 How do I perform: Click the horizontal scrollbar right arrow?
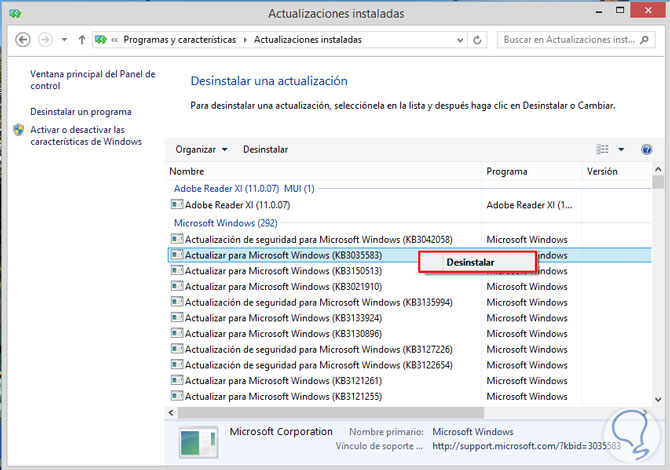tap(645, 413)
